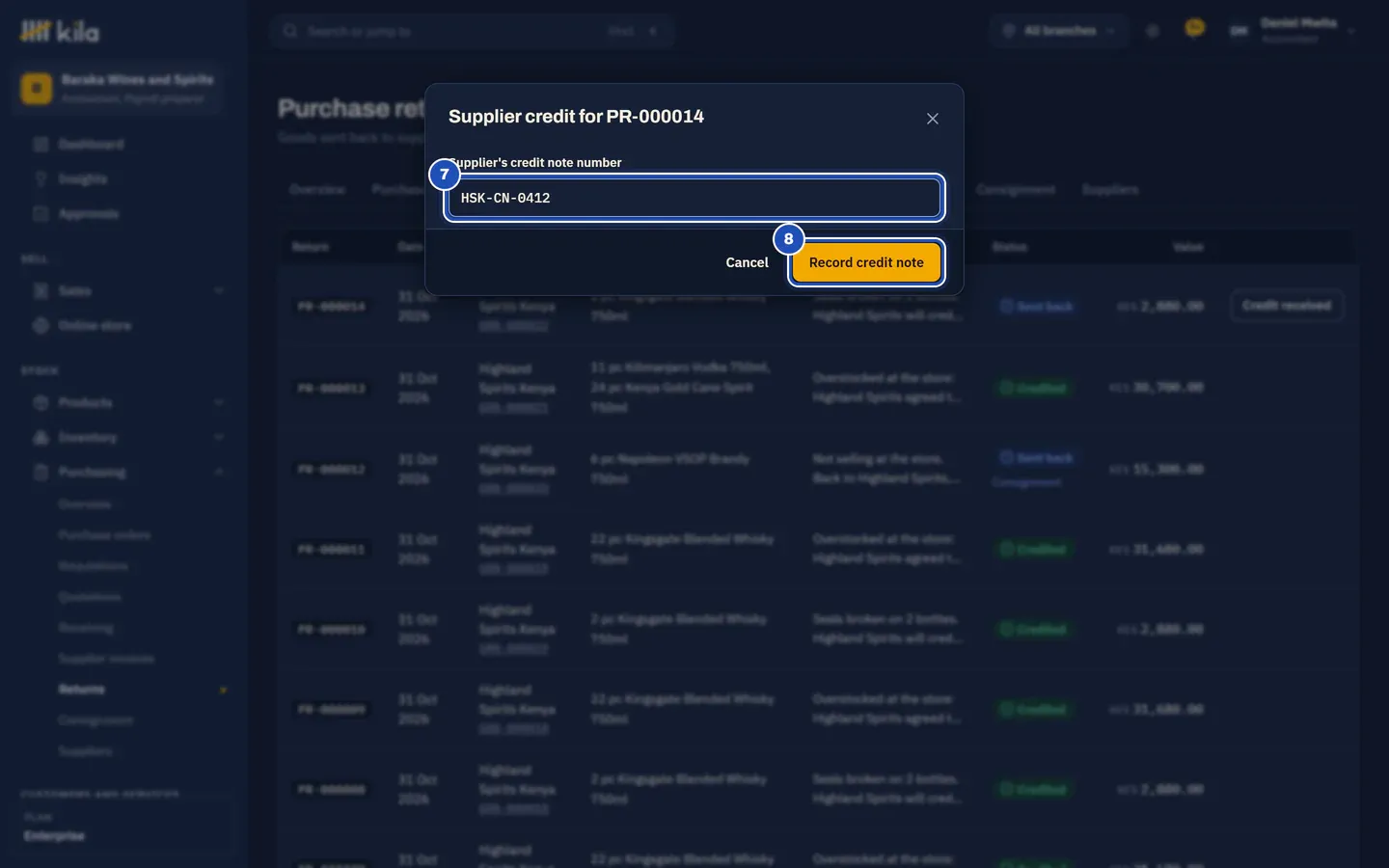Image resolution: width=1389 pixels, height=868 pixels.
Task: Select the 'Supplier credit for PR-000014' heading
Action: [x=576, y=117]
